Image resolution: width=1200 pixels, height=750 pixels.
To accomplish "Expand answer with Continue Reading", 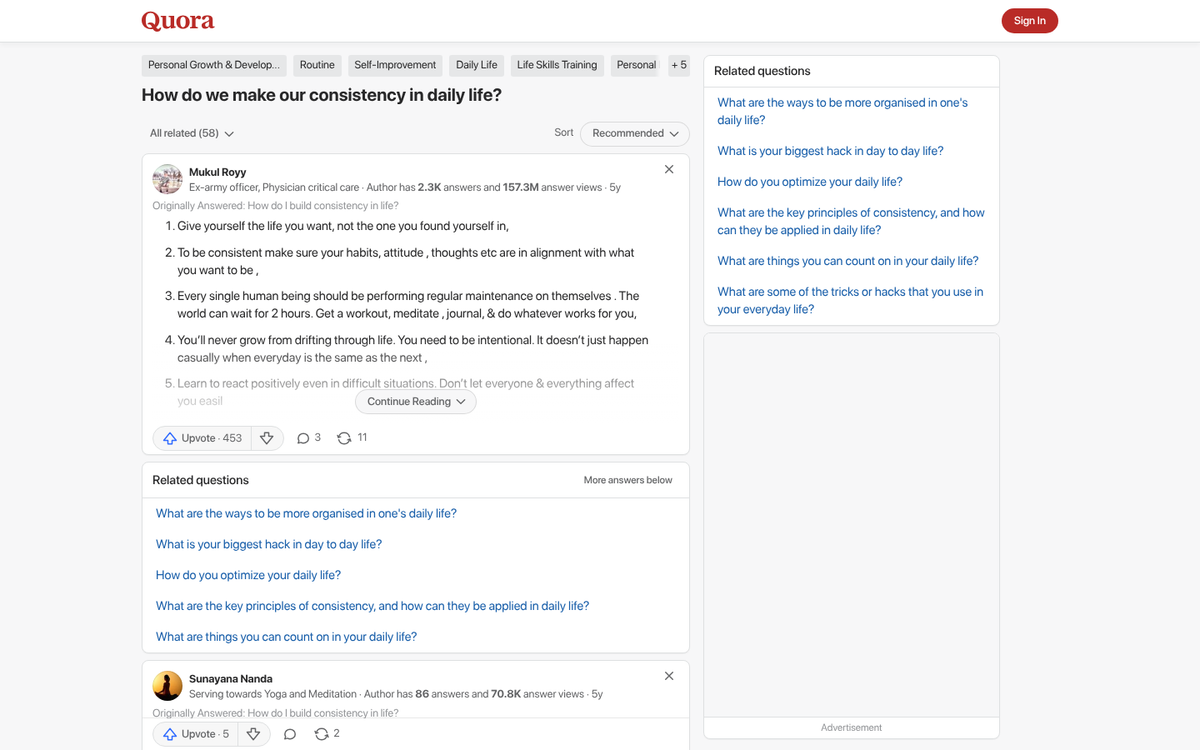I will coord(416,402).
